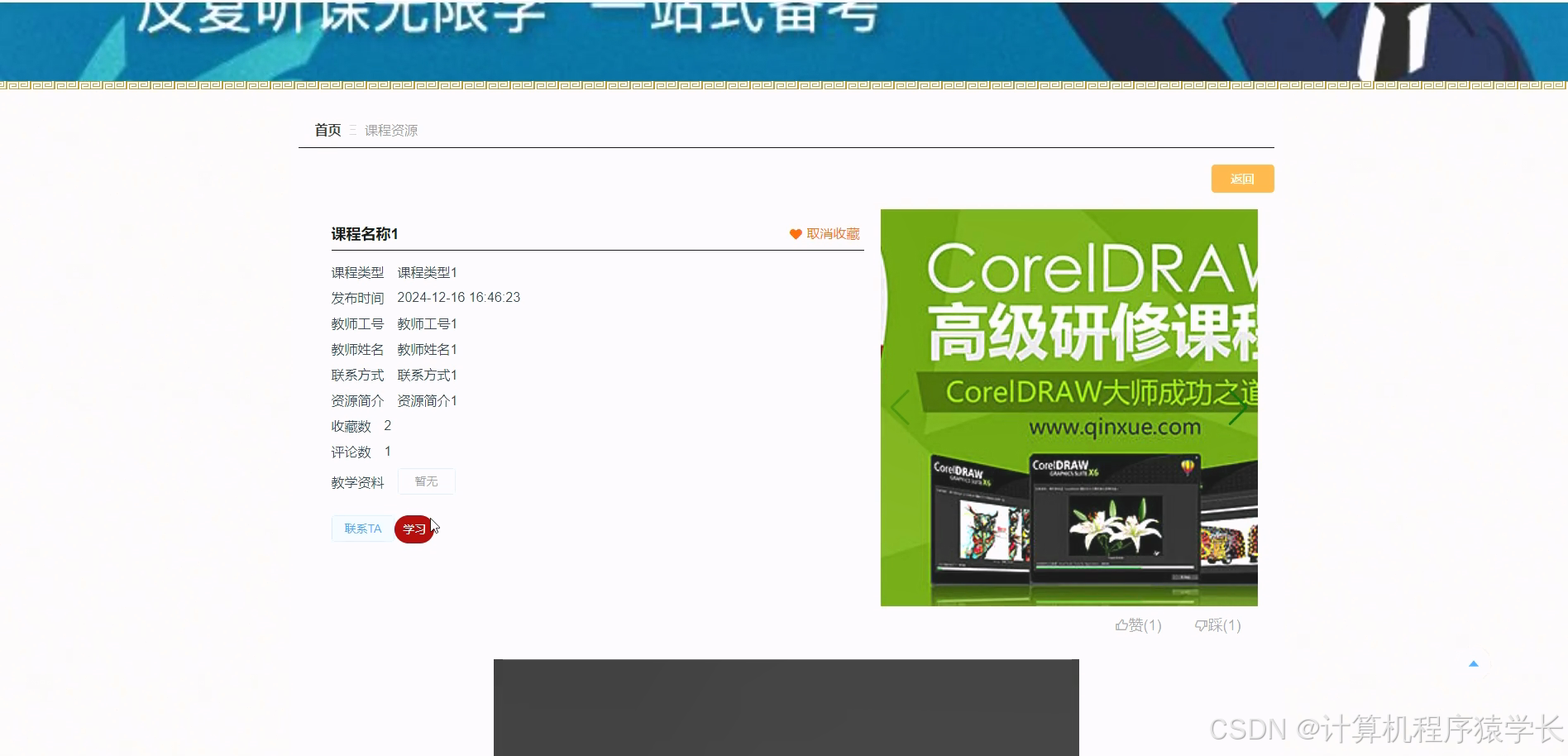Screen dimensions: 1568x756
Task: Select the 课程类型1 value text
Action: tap(428, 272)
